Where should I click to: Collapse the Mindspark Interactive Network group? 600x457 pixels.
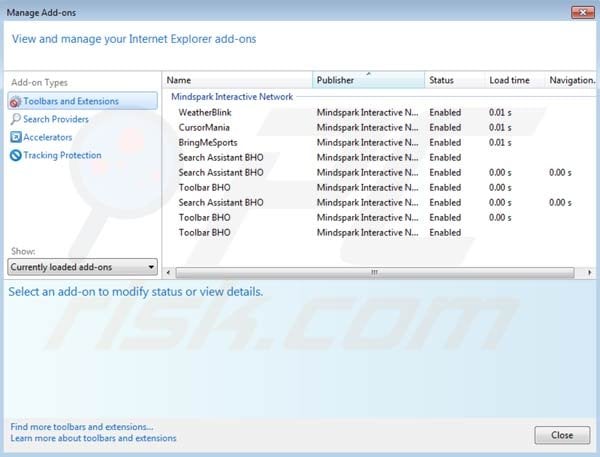tap(232, 97)
